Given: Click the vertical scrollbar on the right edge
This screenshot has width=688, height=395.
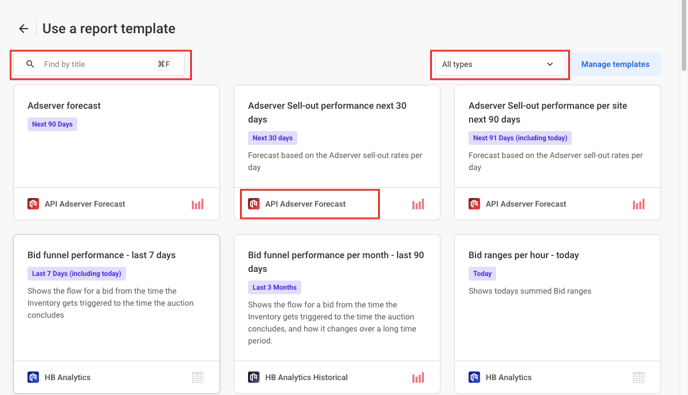Looking at the screenshot, I should (684, 35).
